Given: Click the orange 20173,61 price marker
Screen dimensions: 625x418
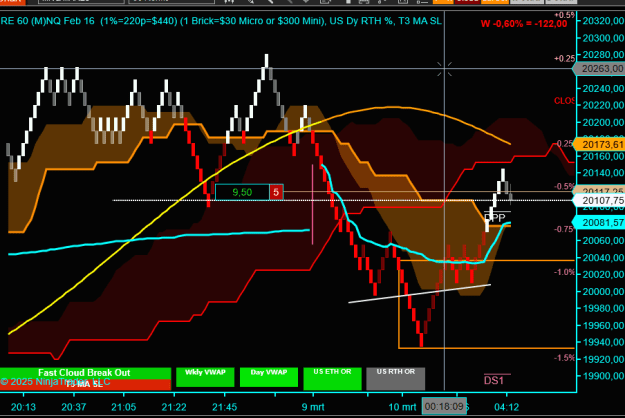Looking at the screenshot, I should 599,144.
